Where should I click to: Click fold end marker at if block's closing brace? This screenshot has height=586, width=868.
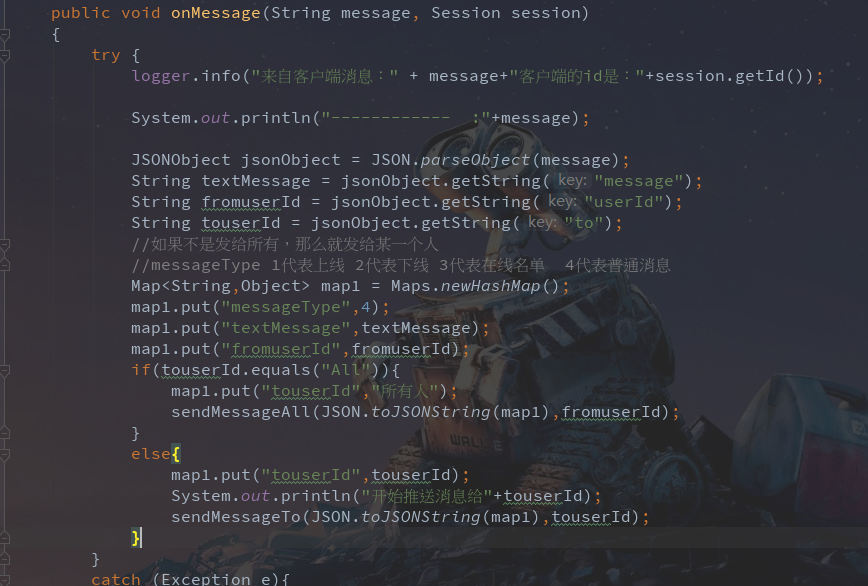click(4, 433)
